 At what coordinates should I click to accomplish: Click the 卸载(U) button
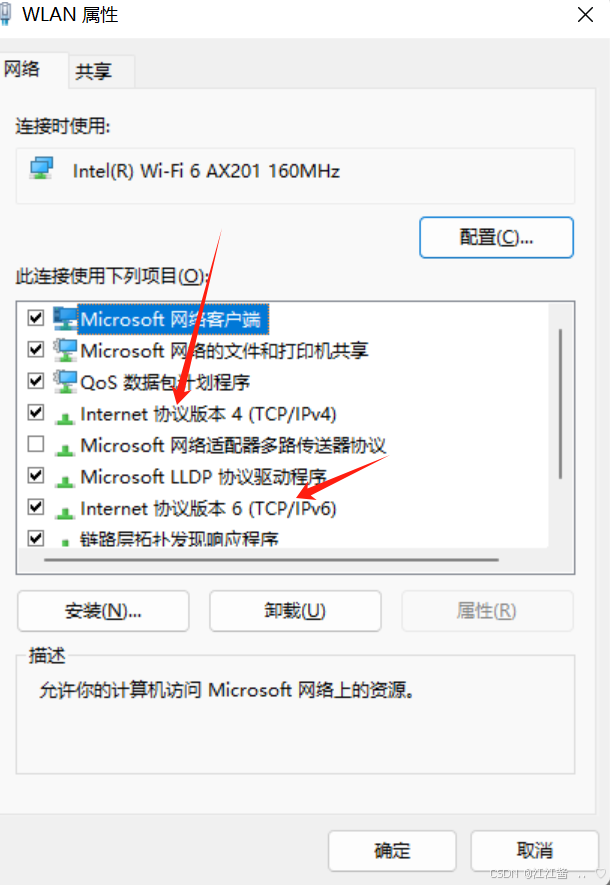point(295,611)
